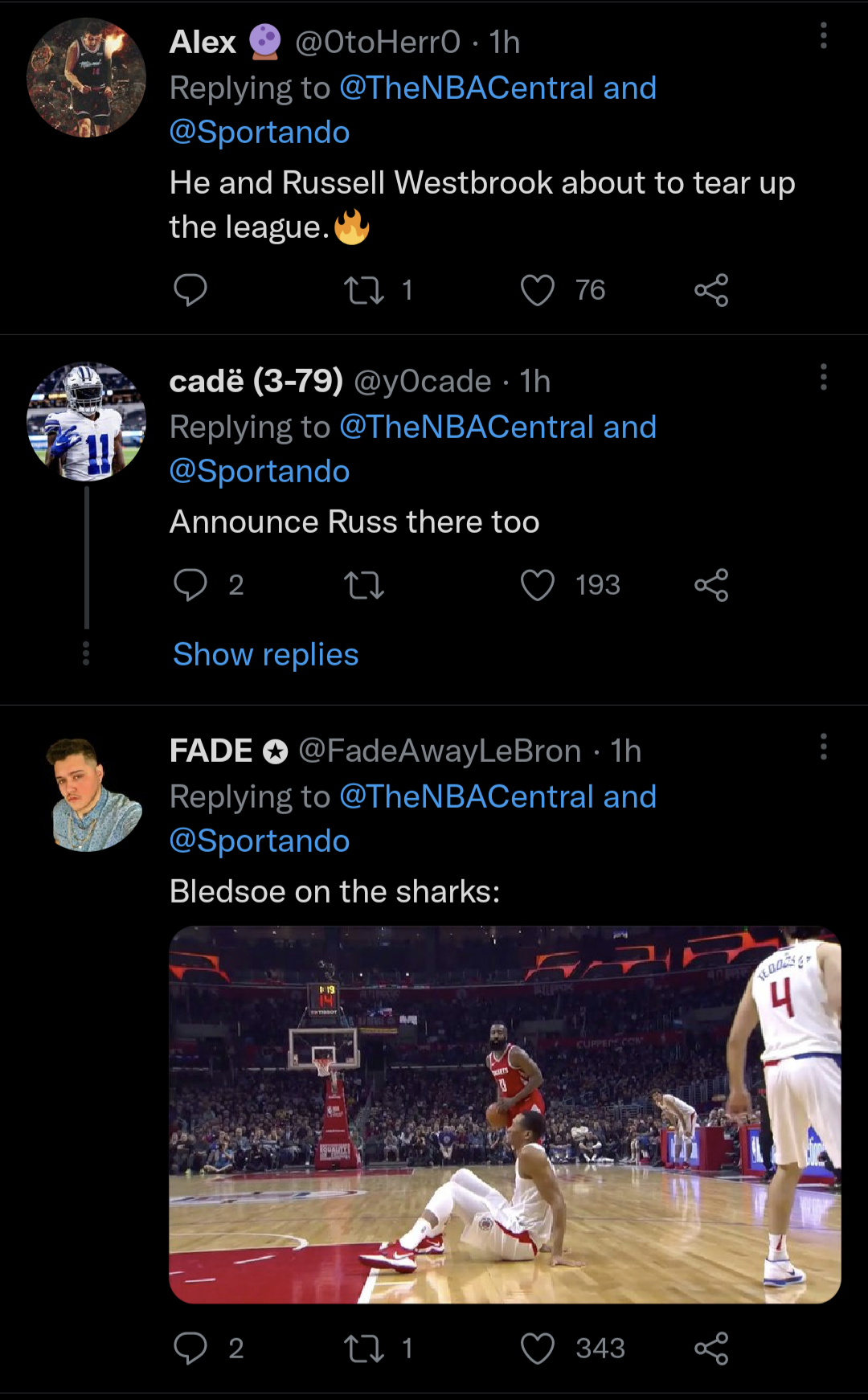
Task: Share Alex's tweet about the league
Action: [x=711, y=290]
